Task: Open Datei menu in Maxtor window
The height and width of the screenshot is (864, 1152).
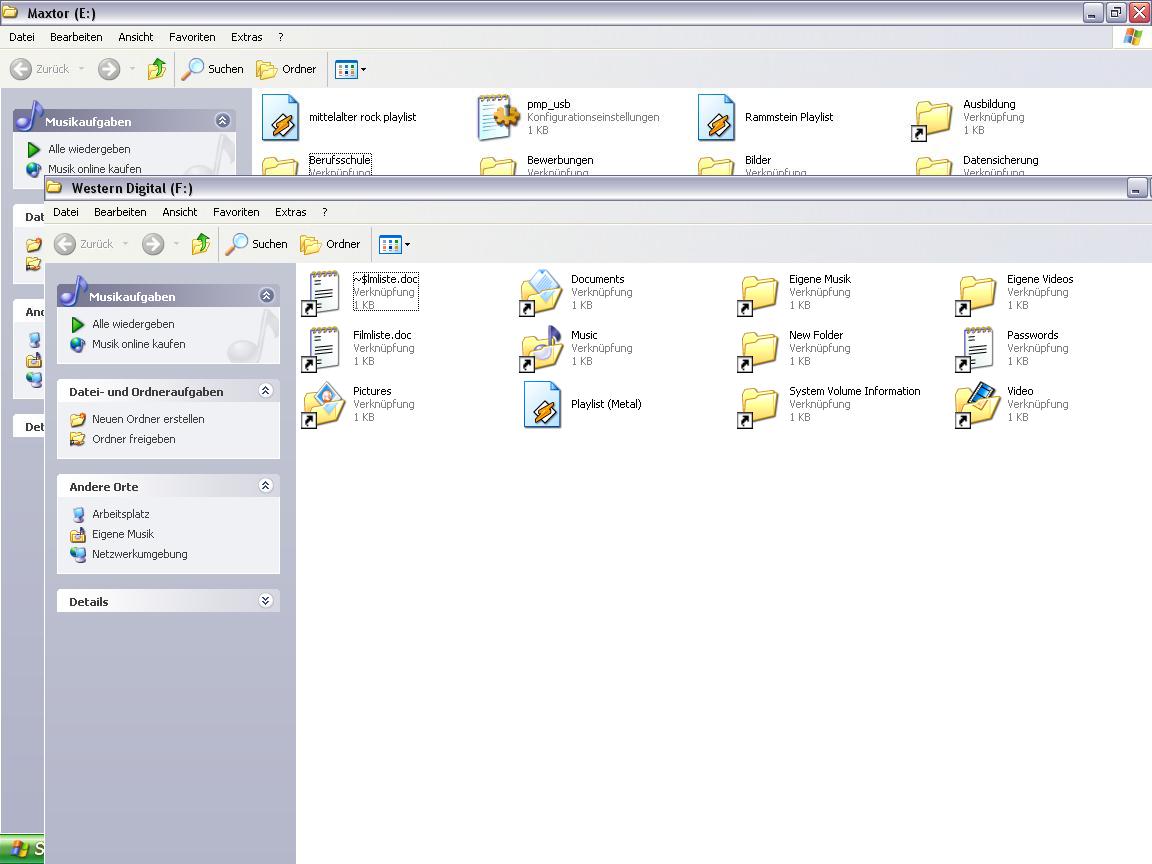Action: pos(22,37)
